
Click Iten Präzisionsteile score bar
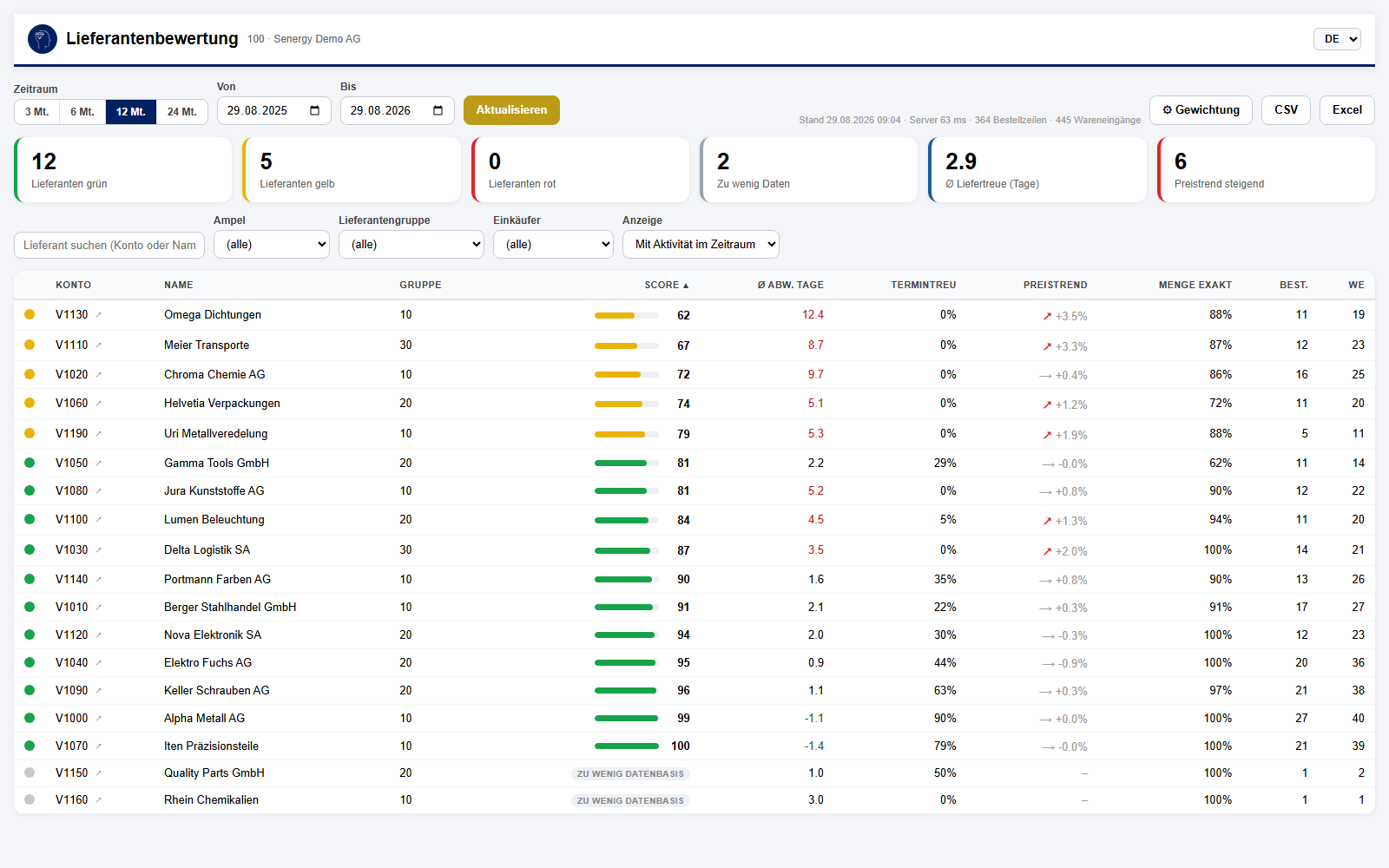pyautogui.click(x=627, y=746)
